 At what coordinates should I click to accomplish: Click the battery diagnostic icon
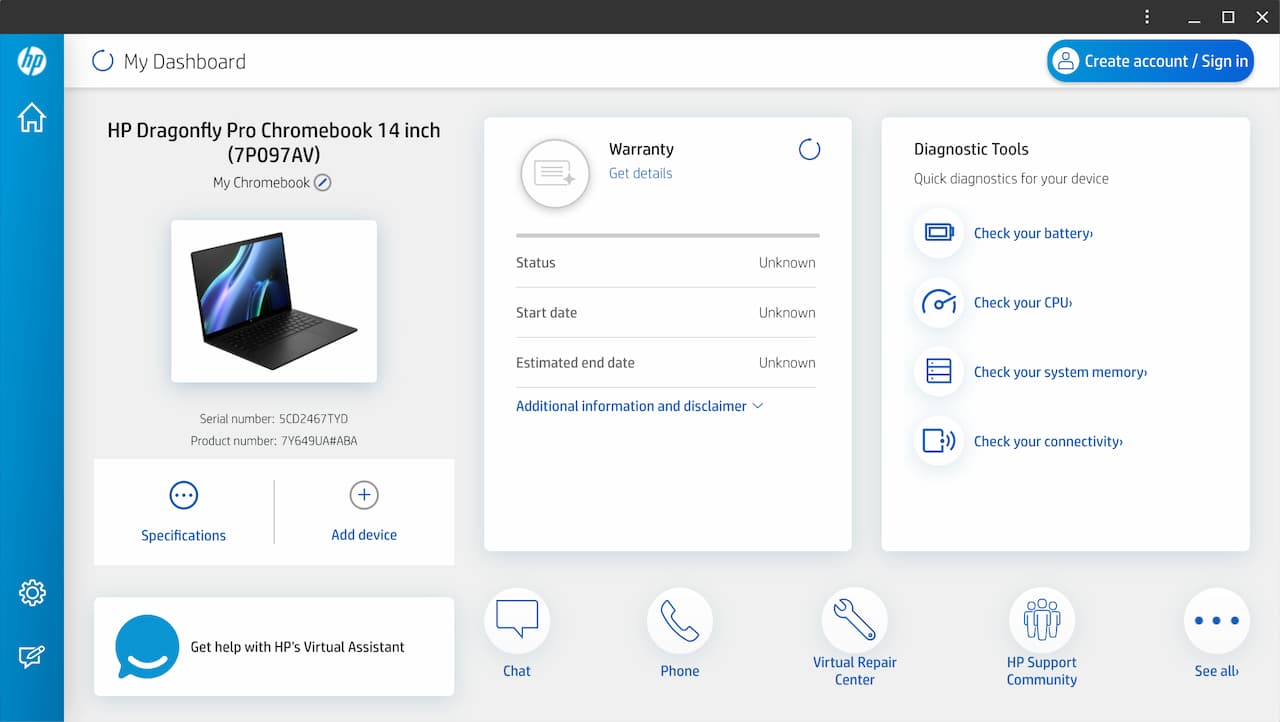coord(939,233)
